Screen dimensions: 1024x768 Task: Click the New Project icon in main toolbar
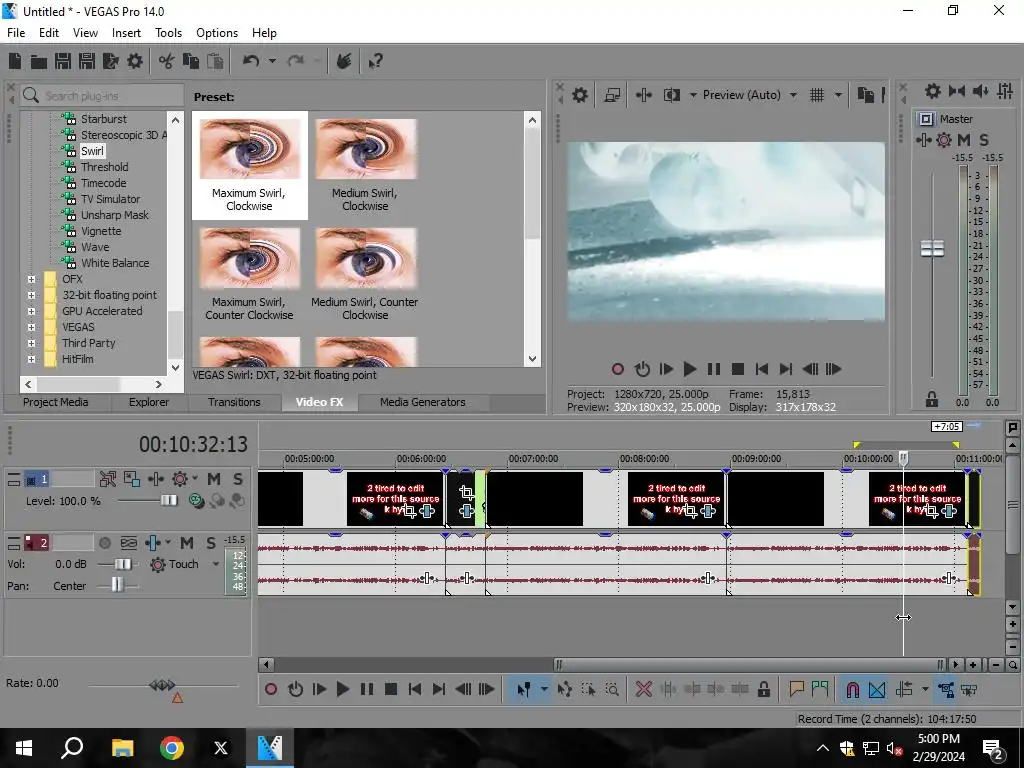point(15,61)
